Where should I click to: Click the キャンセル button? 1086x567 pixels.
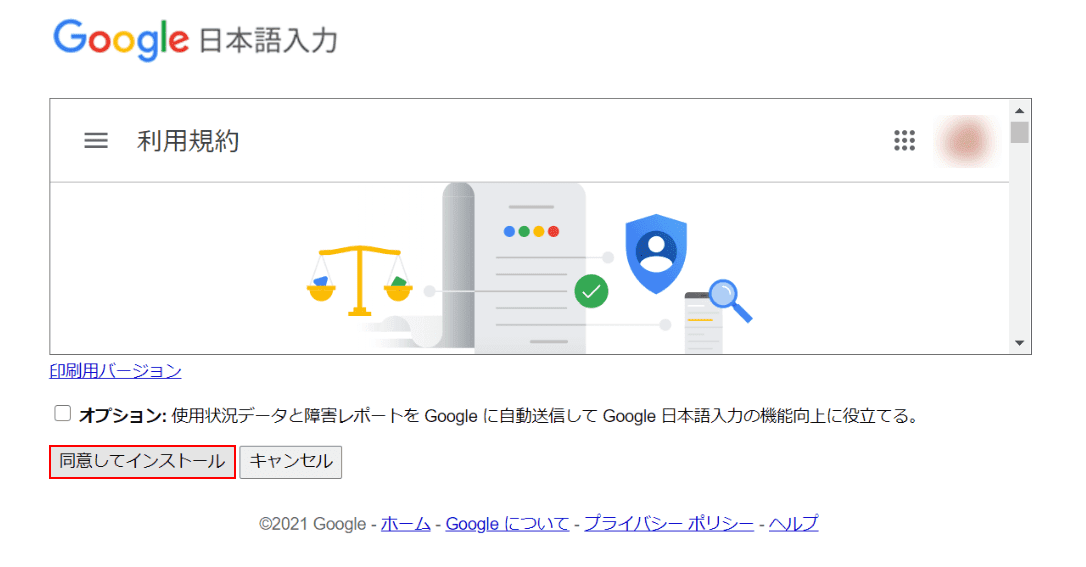[291, 461]
